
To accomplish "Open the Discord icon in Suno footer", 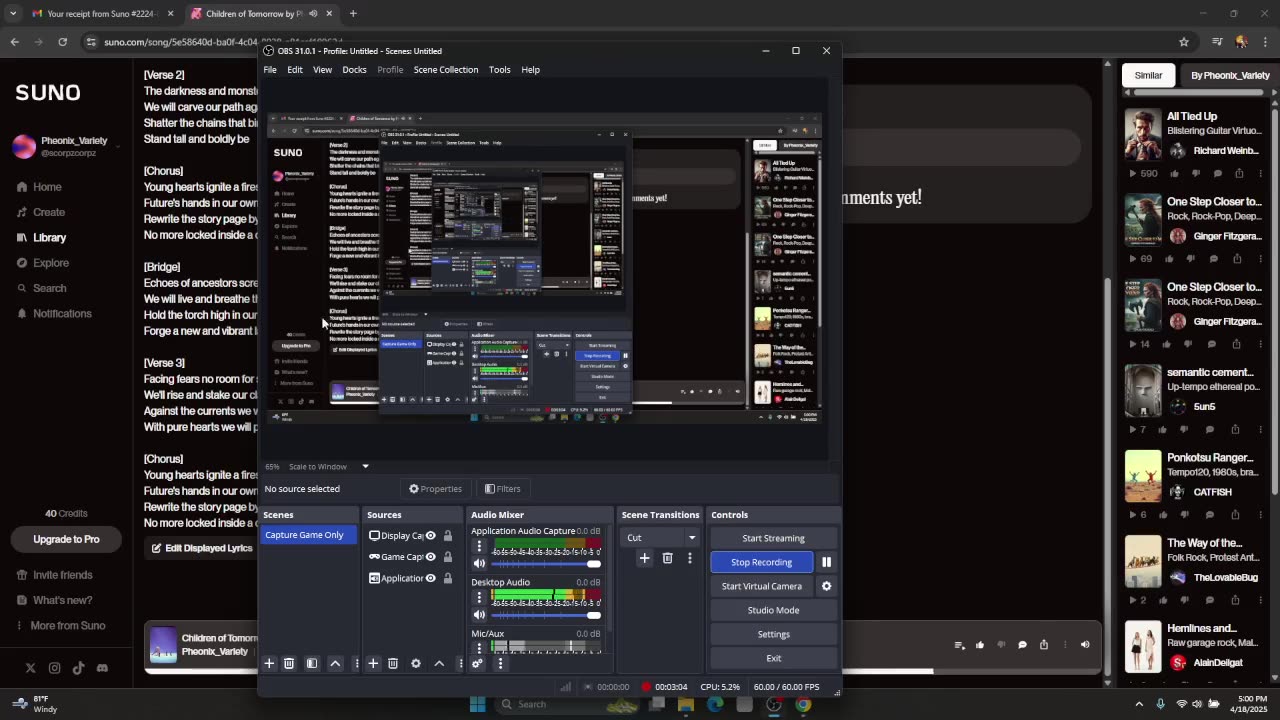I will (102, 668).
